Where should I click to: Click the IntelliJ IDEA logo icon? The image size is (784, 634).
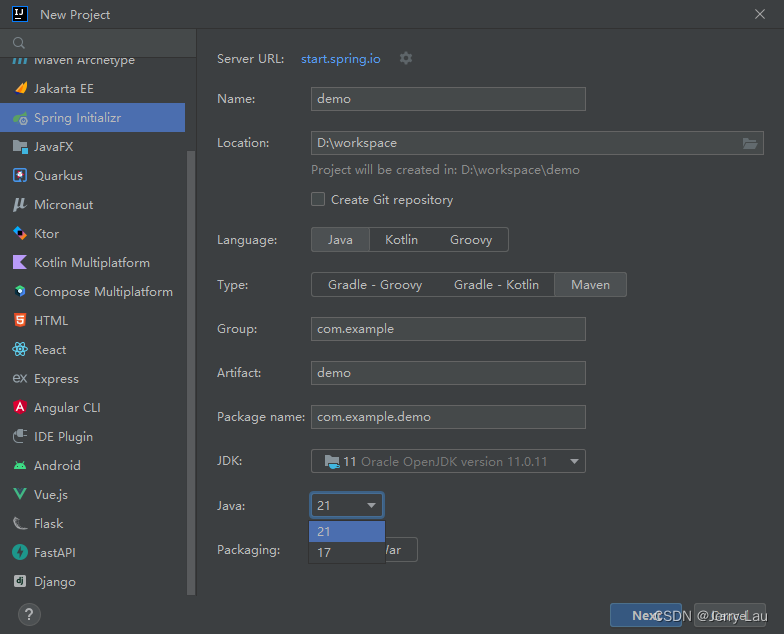(20, 14)
